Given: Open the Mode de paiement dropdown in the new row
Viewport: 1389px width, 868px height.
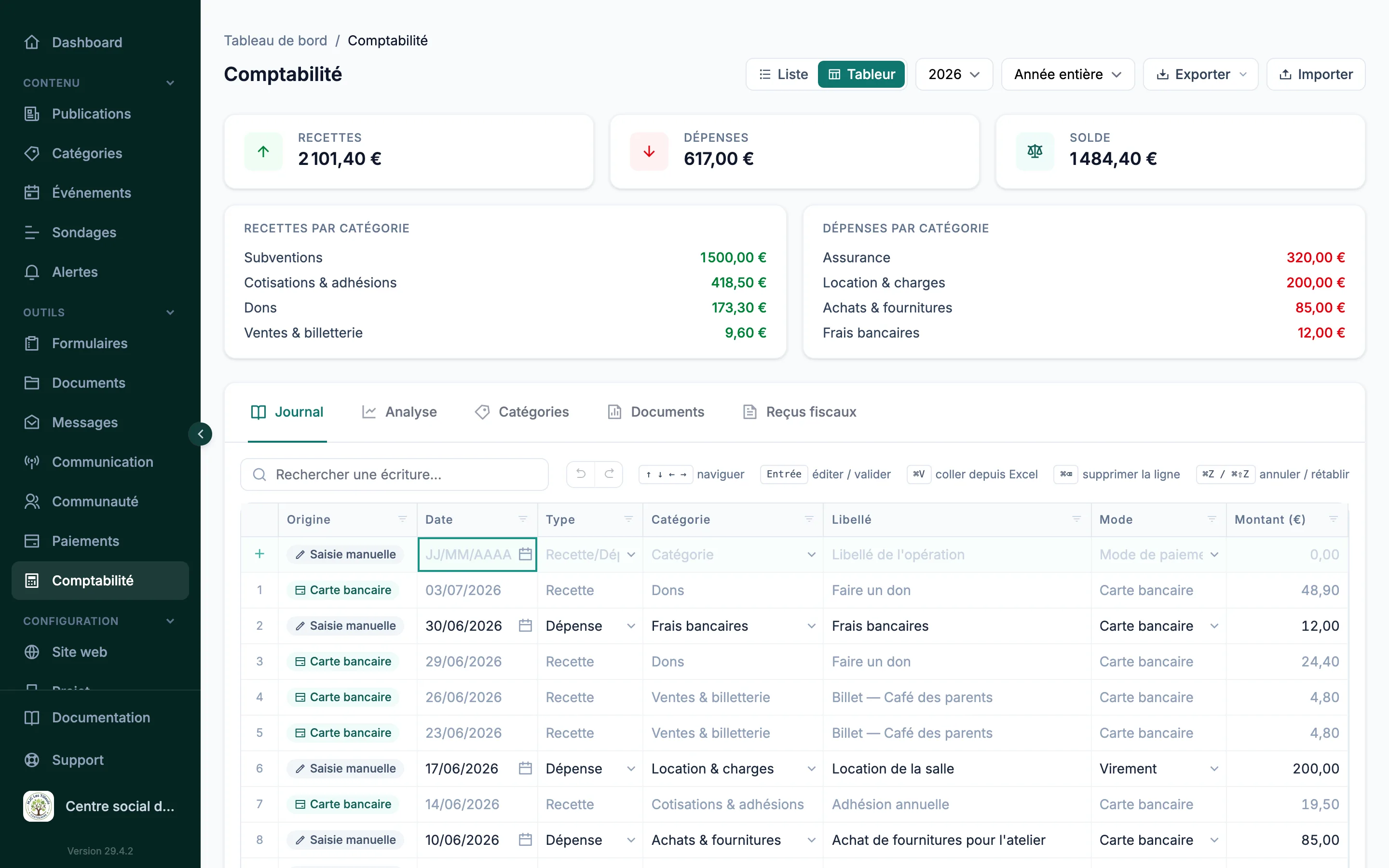Looking at the screenshot, I should pos(1158,555).
